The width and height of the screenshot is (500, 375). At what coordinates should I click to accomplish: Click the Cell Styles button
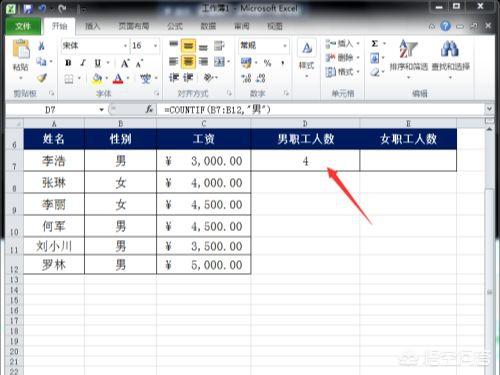click(x=307, y=57)
